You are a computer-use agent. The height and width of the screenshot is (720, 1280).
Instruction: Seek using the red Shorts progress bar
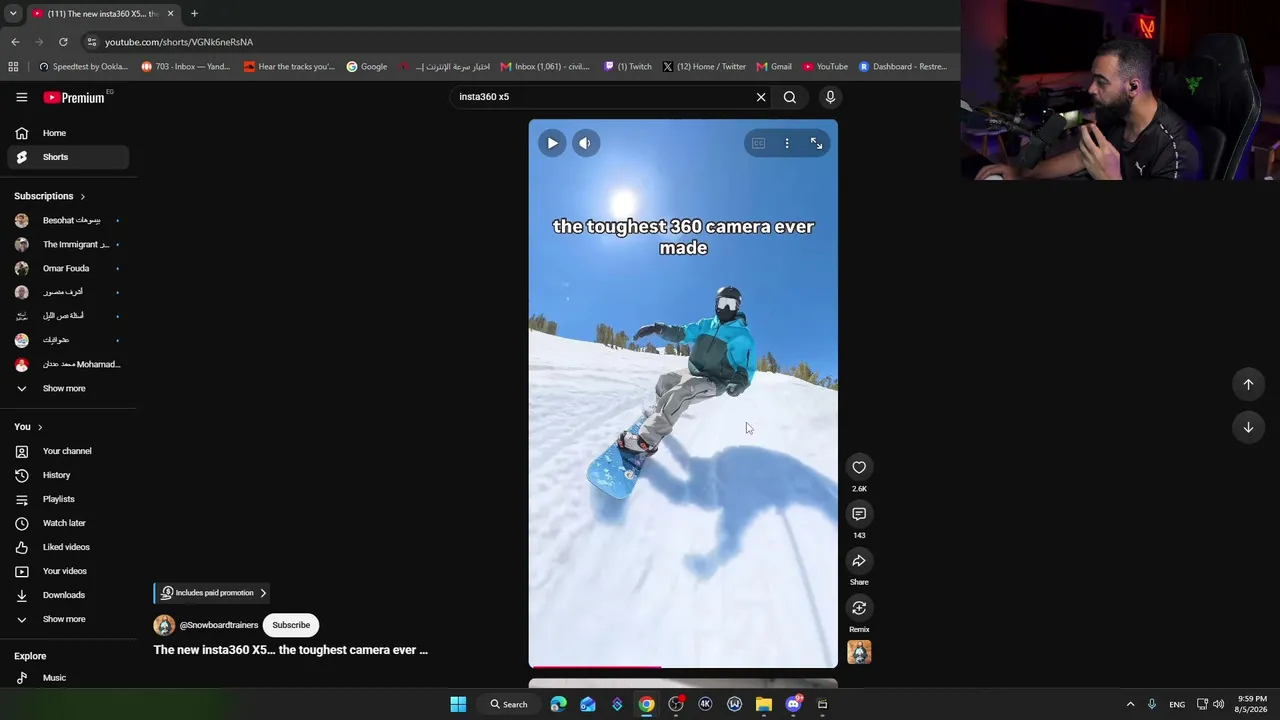tap(683, 666)
